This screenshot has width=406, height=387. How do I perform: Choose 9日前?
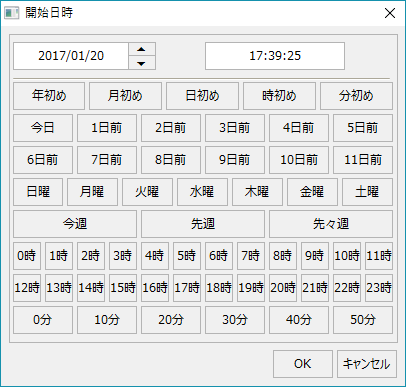[x=235, y=160]
